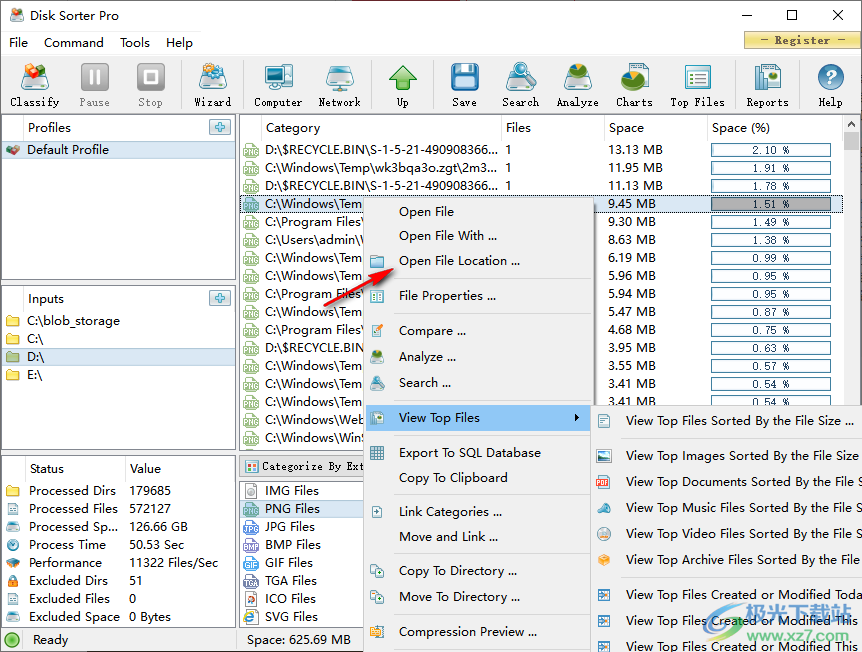Select the 13.13 MB recycle bin row
This screenshot has height=652, width=862.
pos(541,150)
